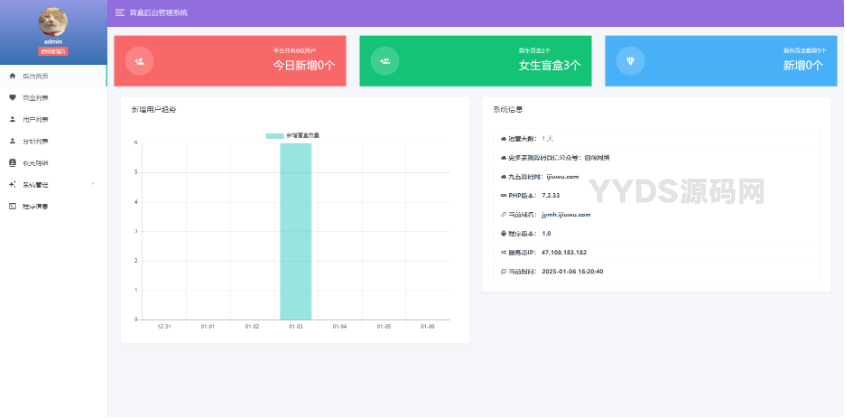Click the 1 天 running days value
The image size is (846, 420).
(548, 139)
